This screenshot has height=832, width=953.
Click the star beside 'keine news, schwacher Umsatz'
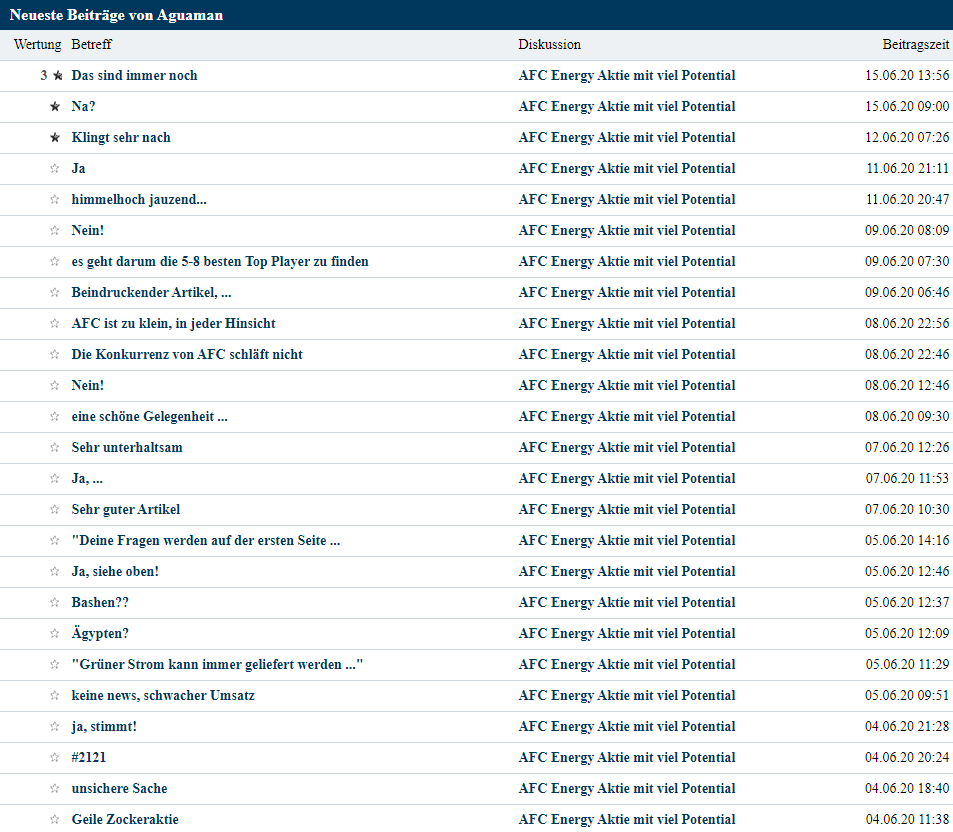point(55,696)
